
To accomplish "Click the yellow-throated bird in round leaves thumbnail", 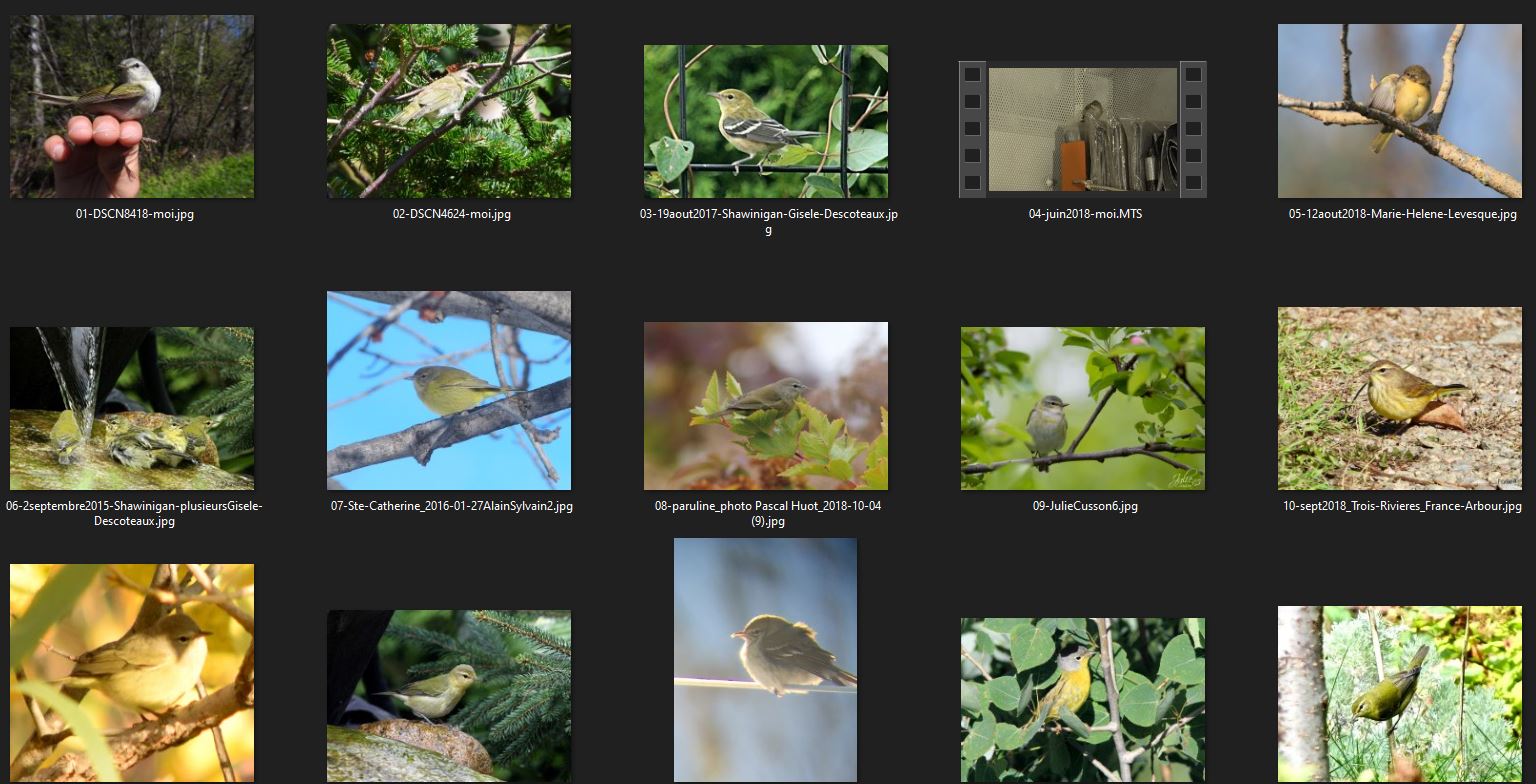I will pyautogui.click(x=1082, y=699).
